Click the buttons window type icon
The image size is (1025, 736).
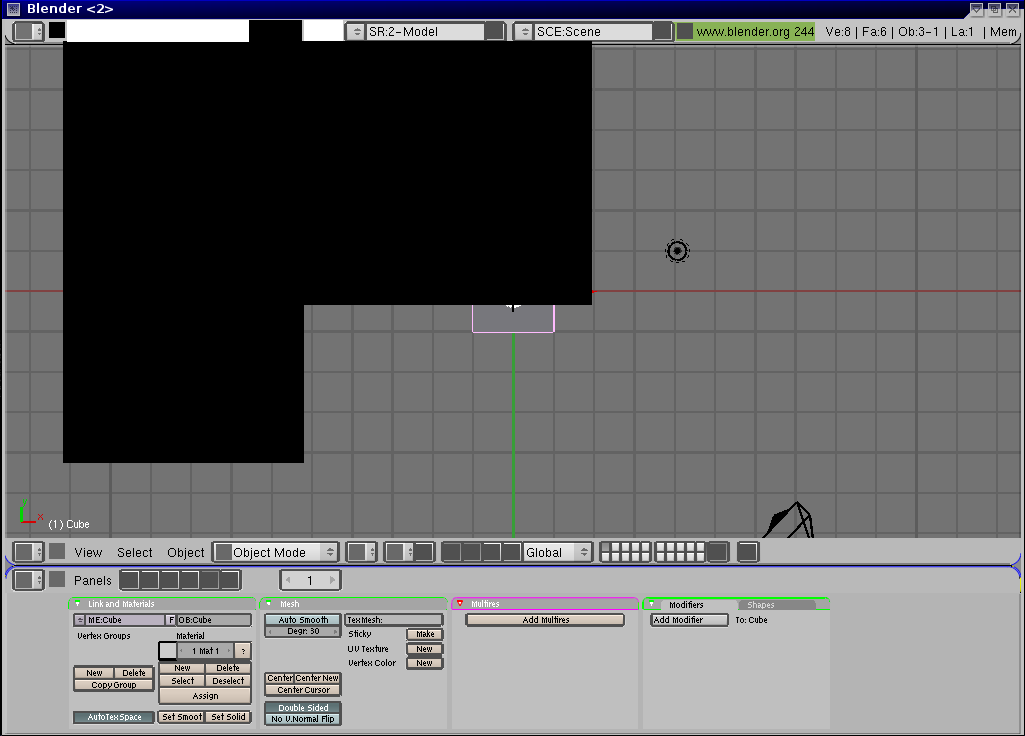point(28,580)
